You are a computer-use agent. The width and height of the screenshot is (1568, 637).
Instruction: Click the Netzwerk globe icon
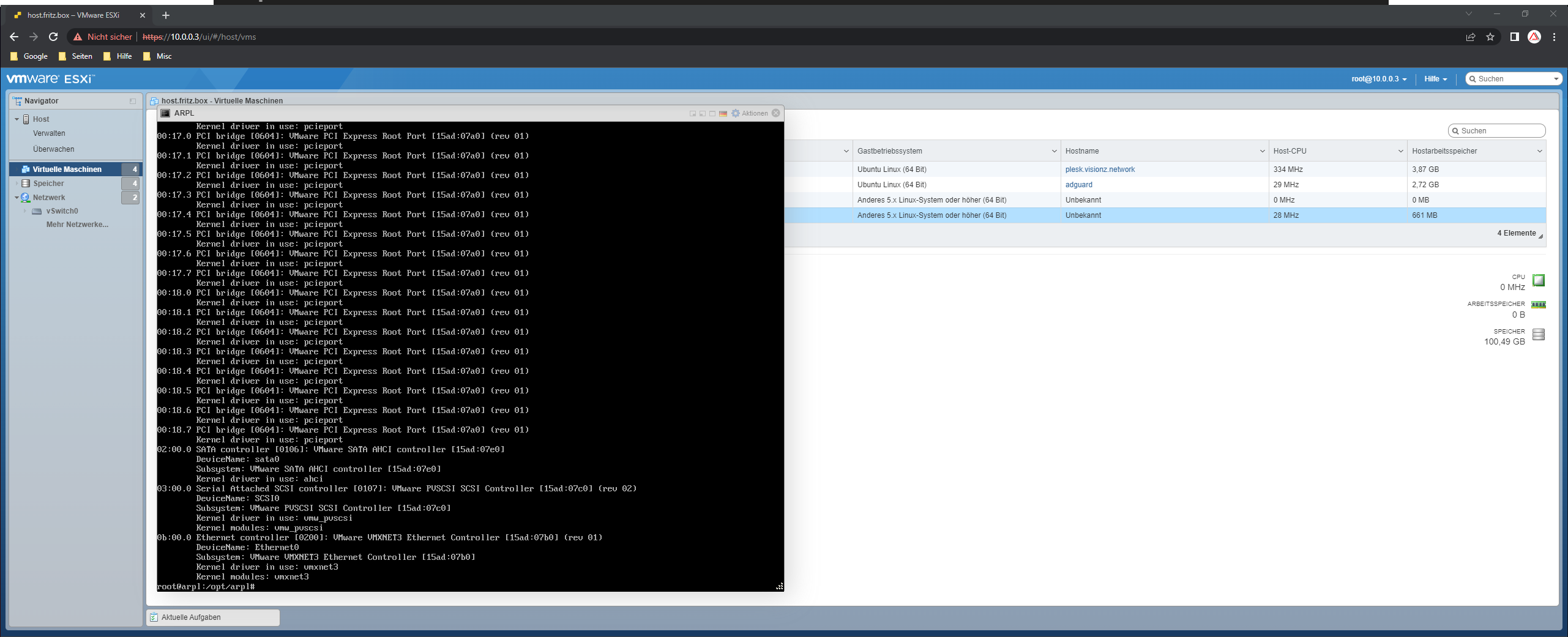coord(25,197)
